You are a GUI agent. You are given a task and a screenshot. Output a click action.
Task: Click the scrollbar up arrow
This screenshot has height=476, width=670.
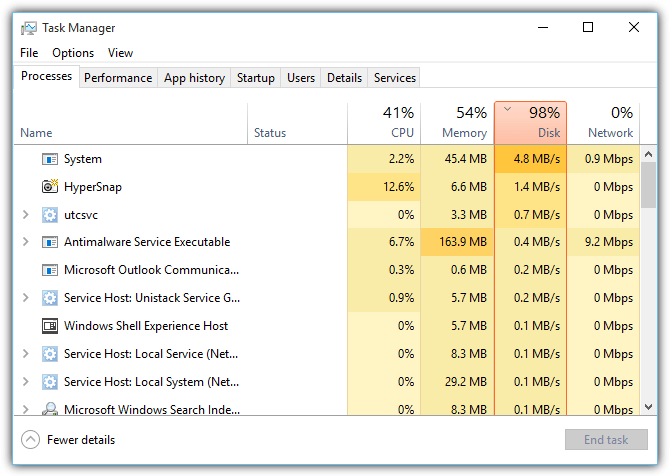pos(648,154)
